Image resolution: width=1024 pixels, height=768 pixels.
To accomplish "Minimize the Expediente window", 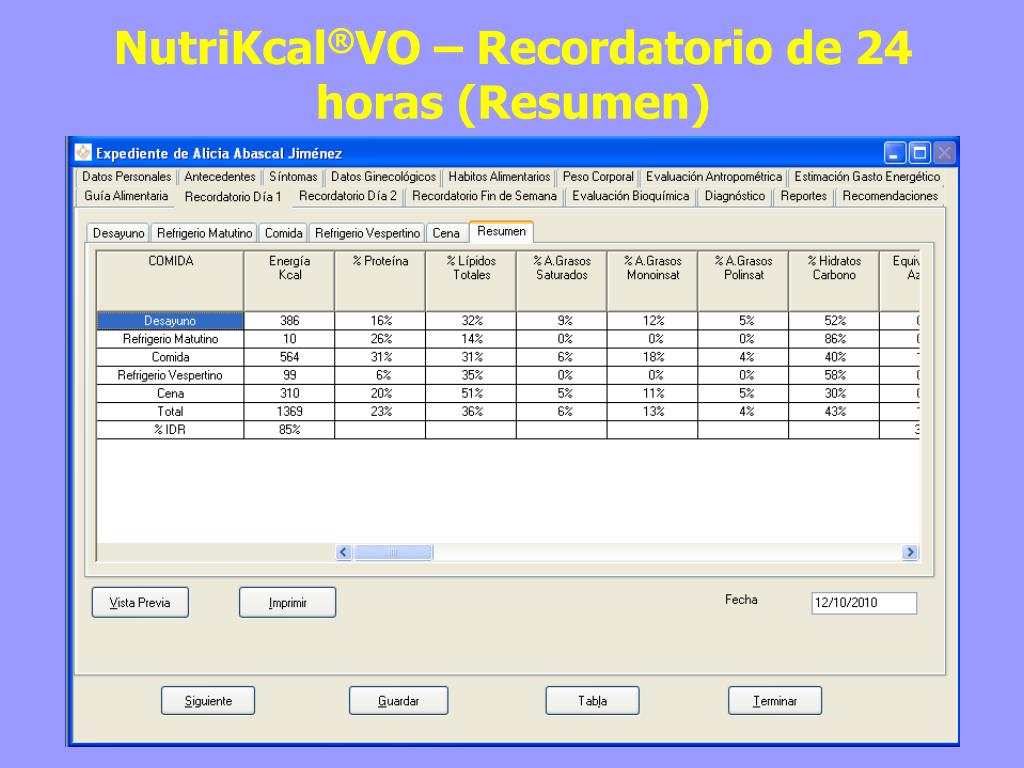I will click(895, 153).
